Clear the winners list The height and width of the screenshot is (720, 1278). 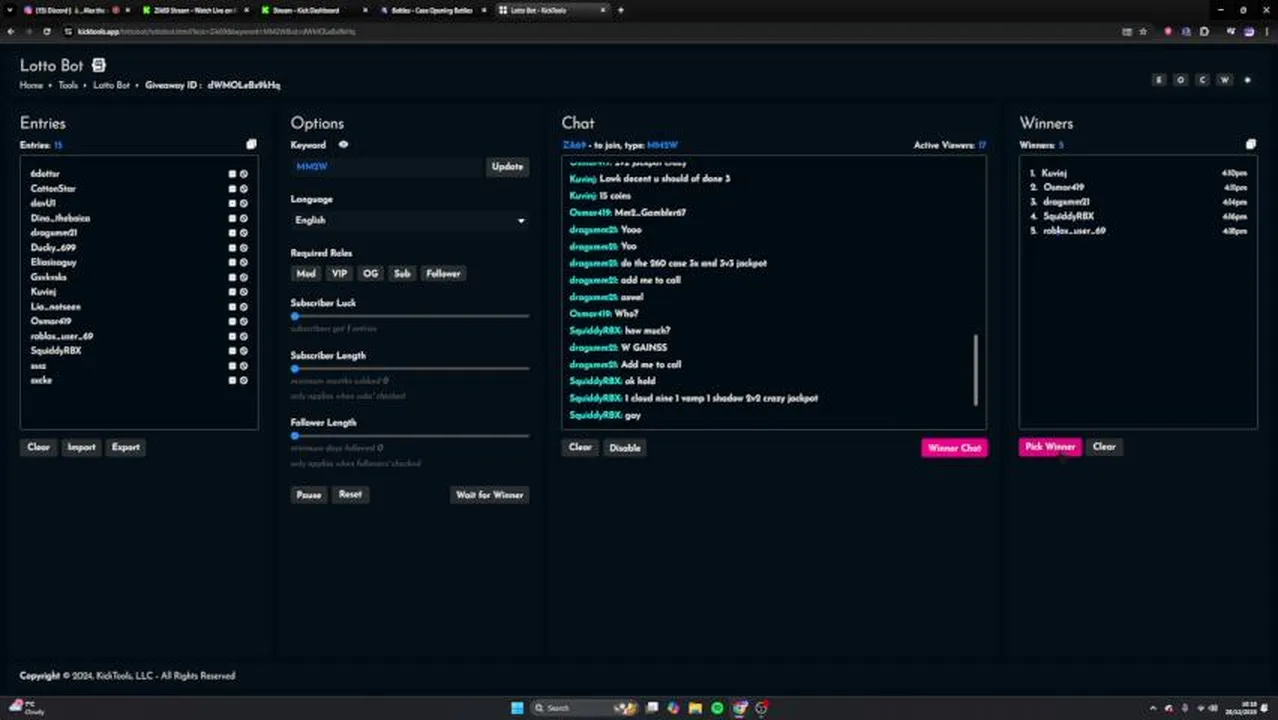1104,447
